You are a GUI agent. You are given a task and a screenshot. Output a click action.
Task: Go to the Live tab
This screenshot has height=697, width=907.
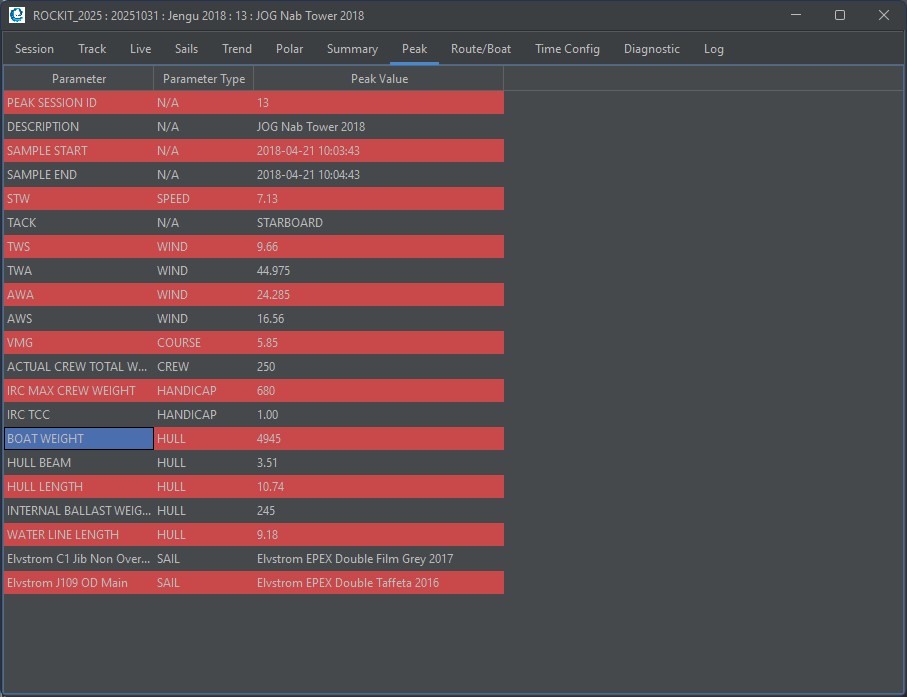click(x=141, y=49)
